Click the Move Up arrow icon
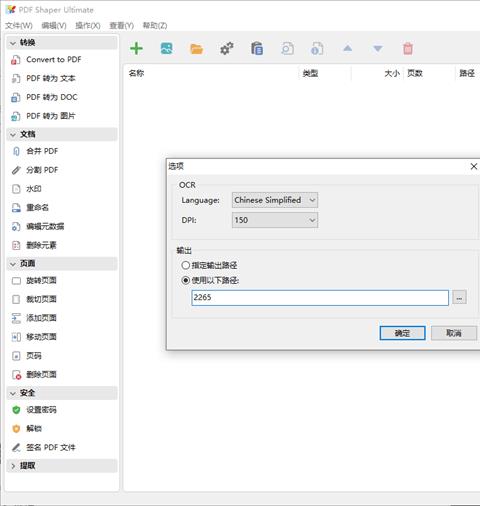The image size is (480, 506). (347, 49)
